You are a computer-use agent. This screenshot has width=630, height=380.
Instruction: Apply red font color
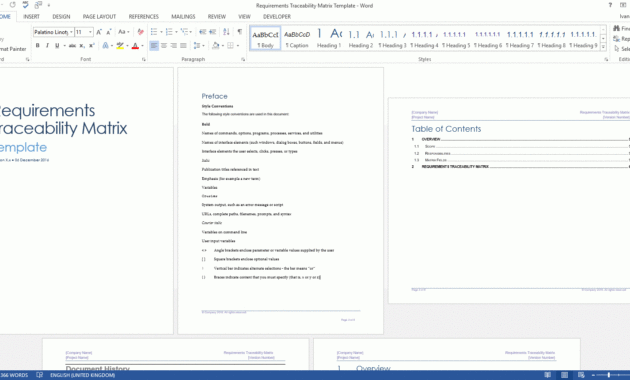tap(135, 45)
